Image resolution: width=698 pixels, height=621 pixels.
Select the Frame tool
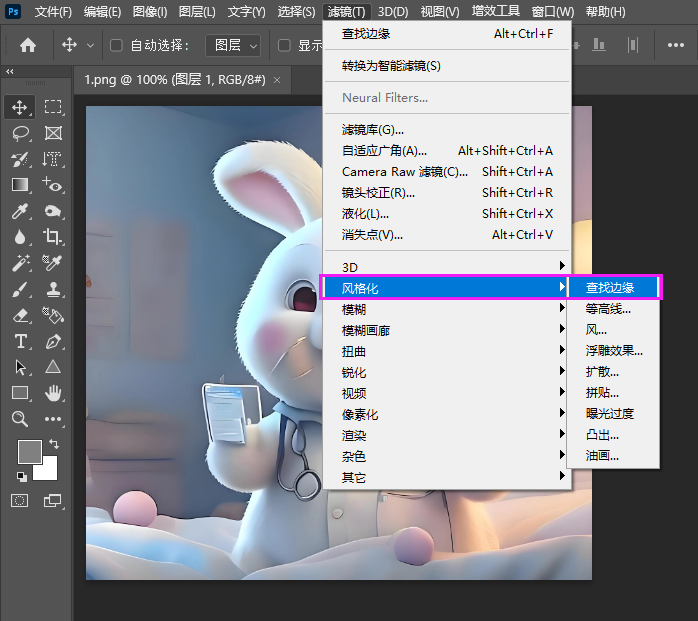coord(53,133)
